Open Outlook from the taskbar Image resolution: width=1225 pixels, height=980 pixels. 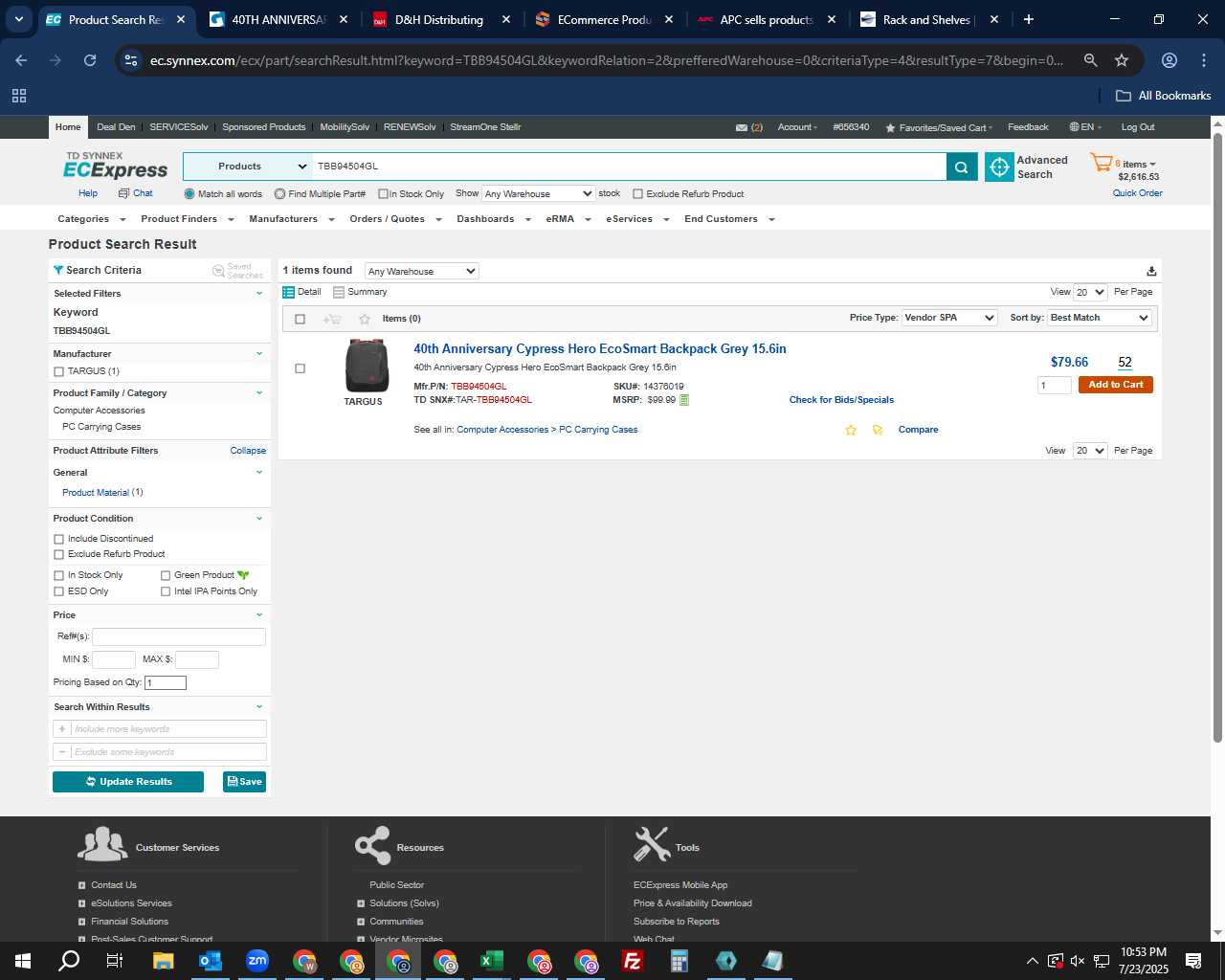pos(211,961)
